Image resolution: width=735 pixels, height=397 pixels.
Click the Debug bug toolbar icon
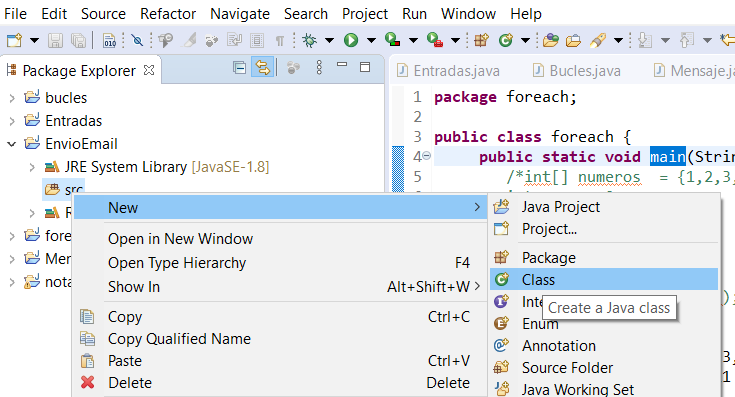[x=309, y=40]
